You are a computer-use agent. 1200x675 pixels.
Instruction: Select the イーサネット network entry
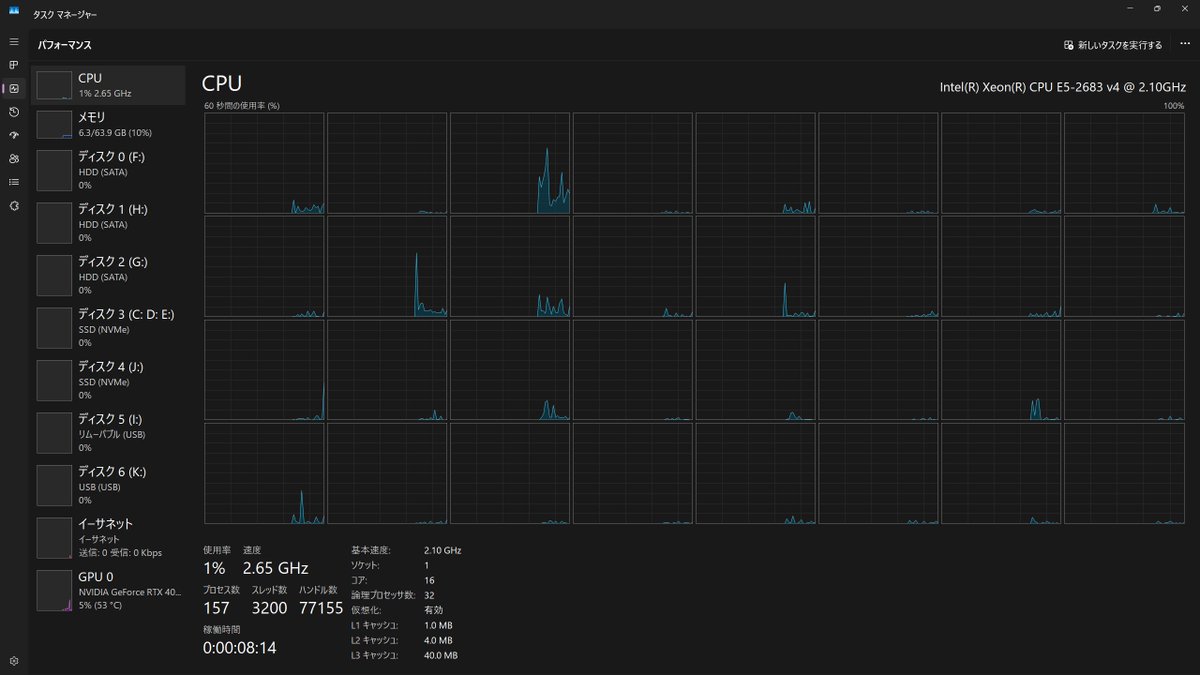pos(108,537)
